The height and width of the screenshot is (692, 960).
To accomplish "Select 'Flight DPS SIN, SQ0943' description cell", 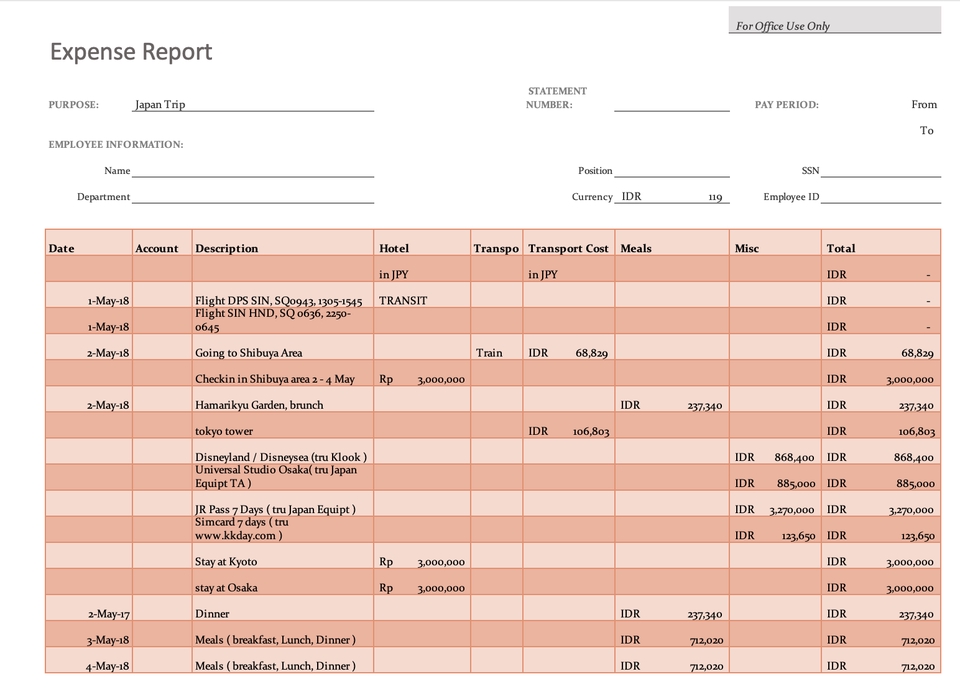I will (283, 295).
